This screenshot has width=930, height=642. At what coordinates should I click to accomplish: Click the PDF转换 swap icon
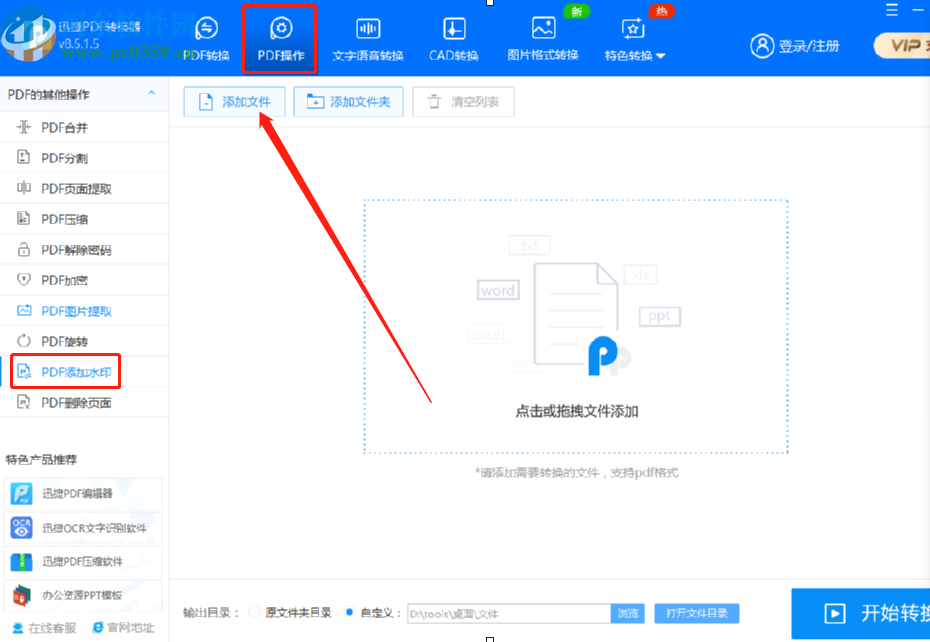(206, 28)
